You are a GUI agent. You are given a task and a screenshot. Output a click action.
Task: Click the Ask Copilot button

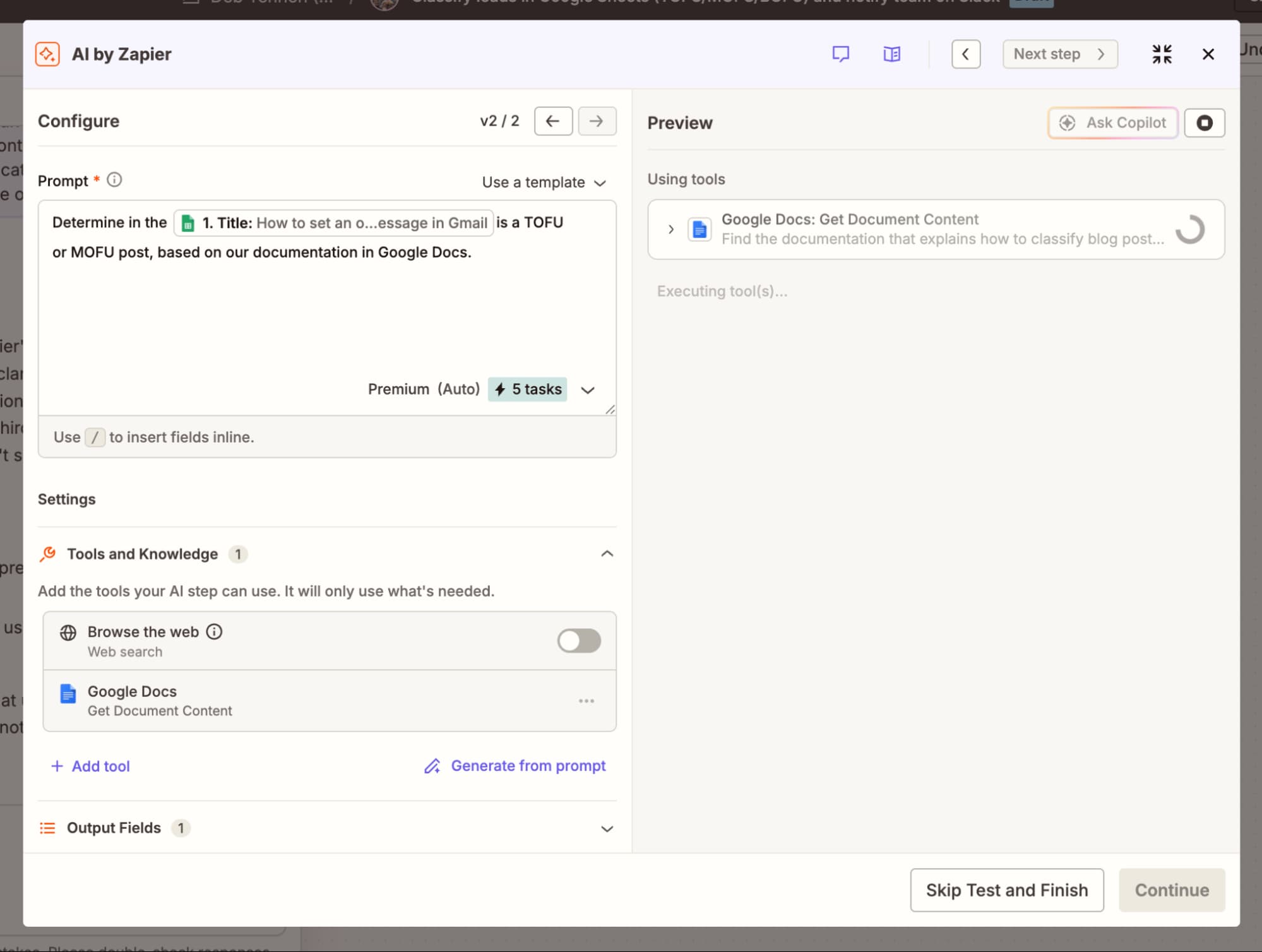pyautogui.click(x=1112, y=122)
